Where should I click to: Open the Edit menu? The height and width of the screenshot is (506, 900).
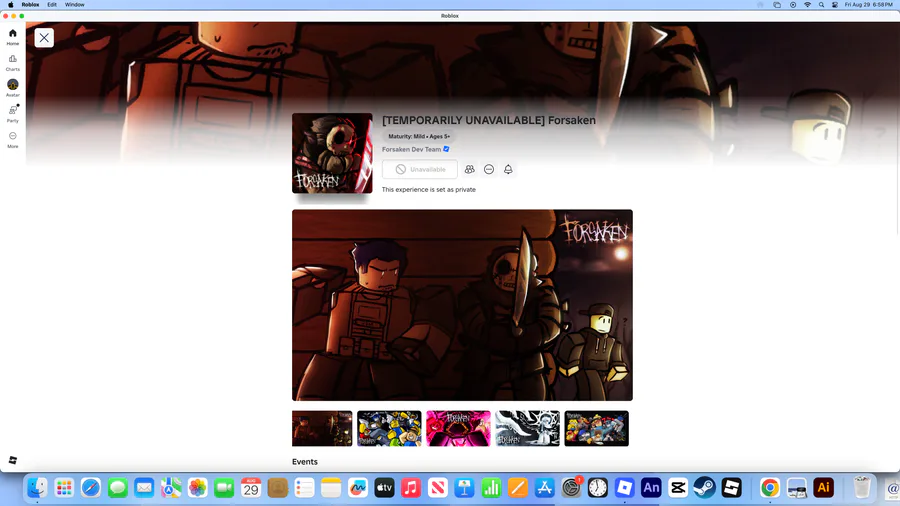[52, 5]
